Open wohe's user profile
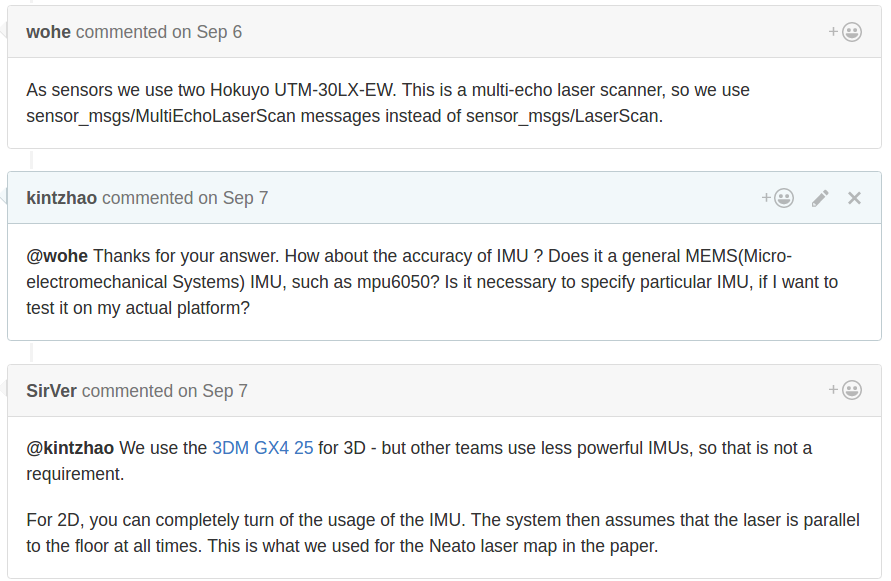The height and width of the screenshot is (581, 891). coord(48,32)
